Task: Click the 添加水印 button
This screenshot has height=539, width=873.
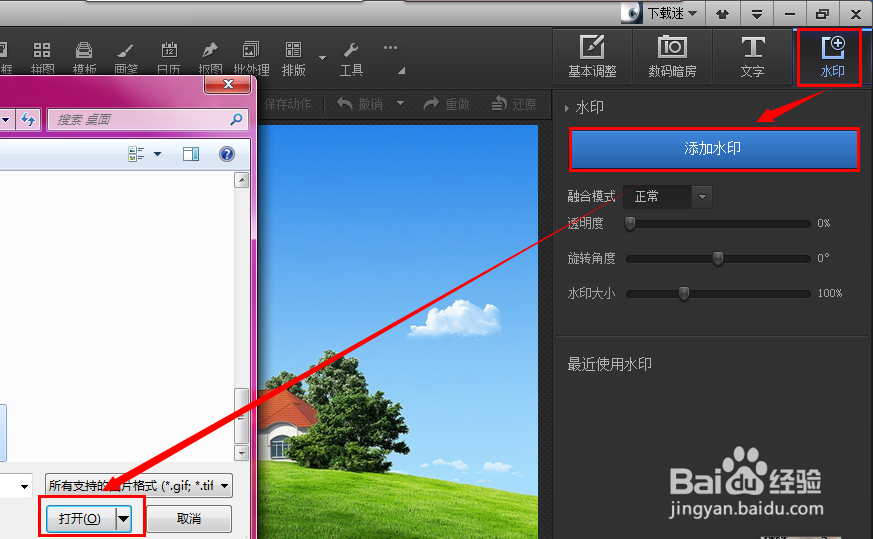Action: [713, 149]
